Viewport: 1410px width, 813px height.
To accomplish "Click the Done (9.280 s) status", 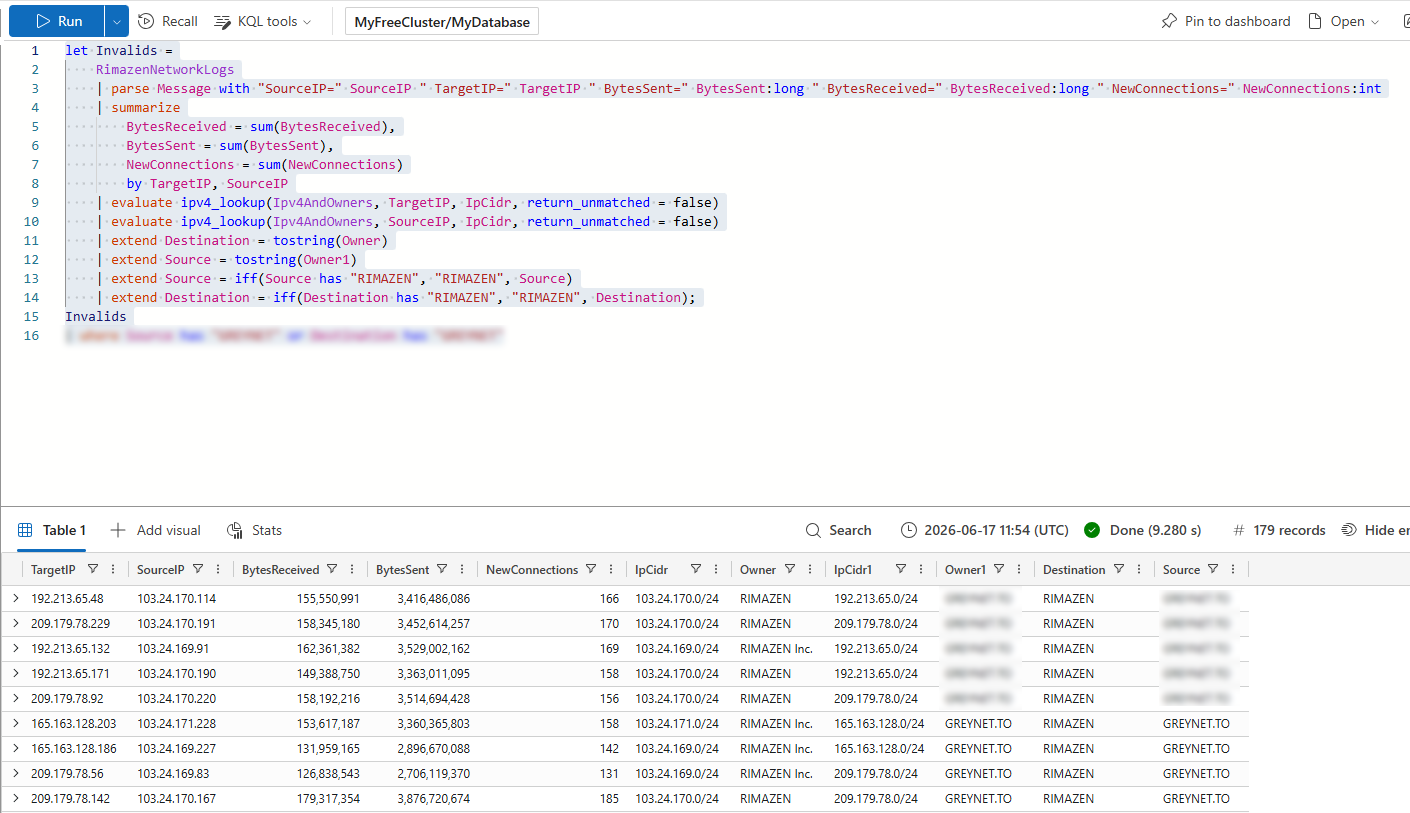I will (1143, 530).
